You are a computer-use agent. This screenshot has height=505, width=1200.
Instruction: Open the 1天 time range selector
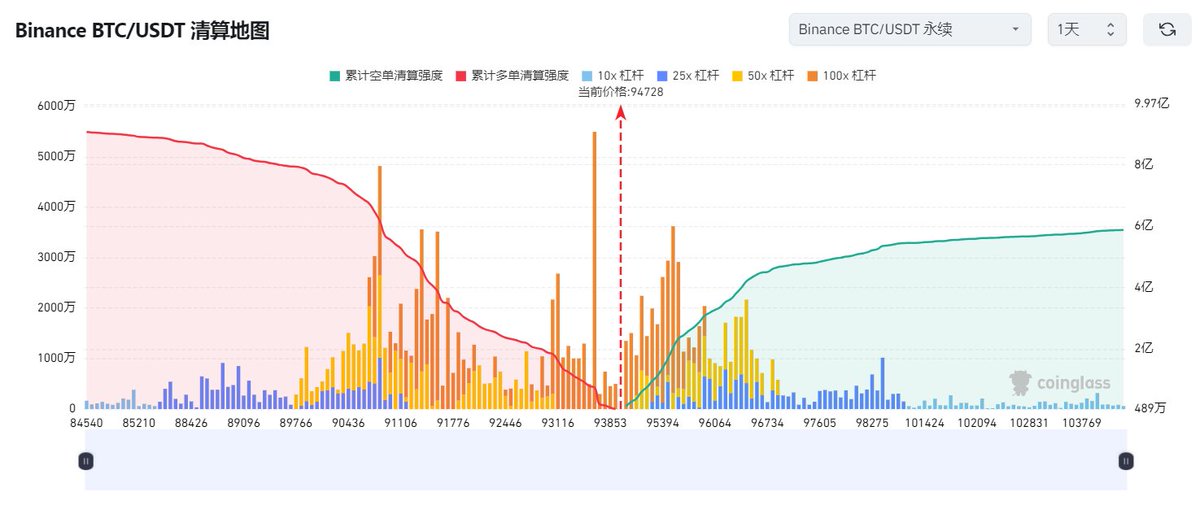(1087, 29)
